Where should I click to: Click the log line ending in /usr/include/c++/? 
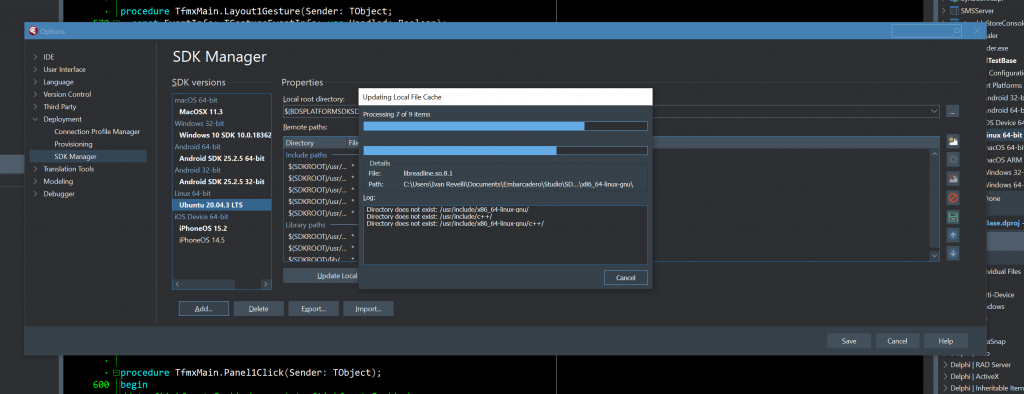(x=429, y=216)
